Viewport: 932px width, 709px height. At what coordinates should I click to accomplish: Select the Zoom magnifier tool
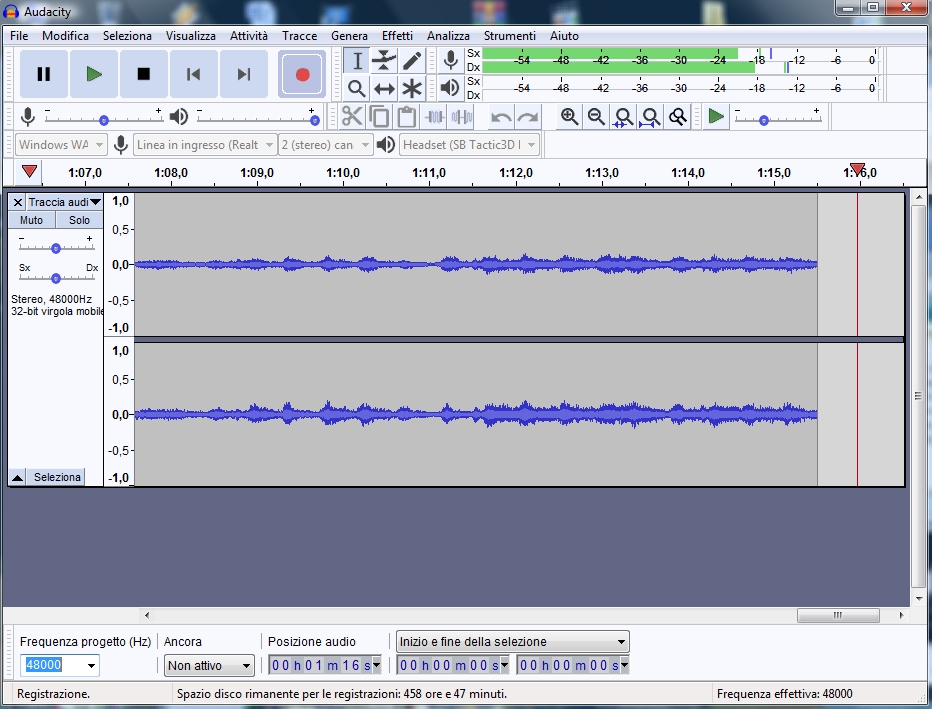[357, 89]
